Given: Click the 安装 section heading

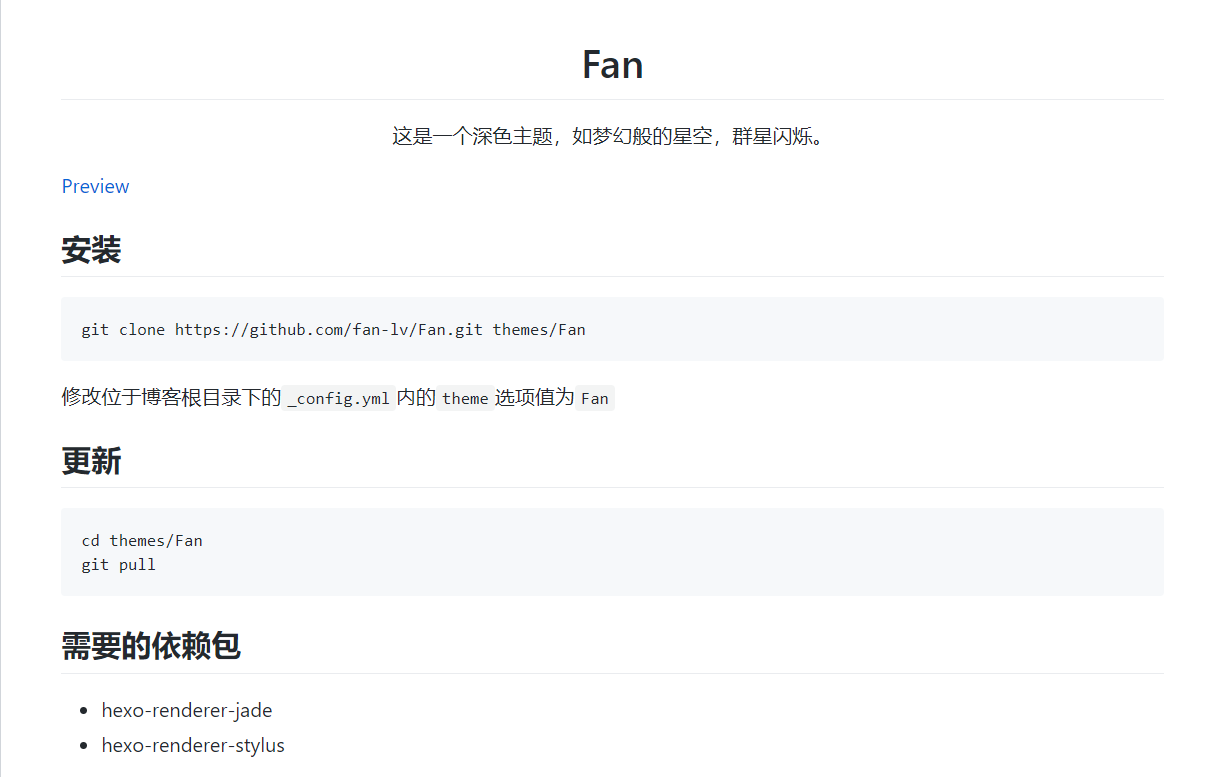Looking at the screenshot, I should 91,250.
